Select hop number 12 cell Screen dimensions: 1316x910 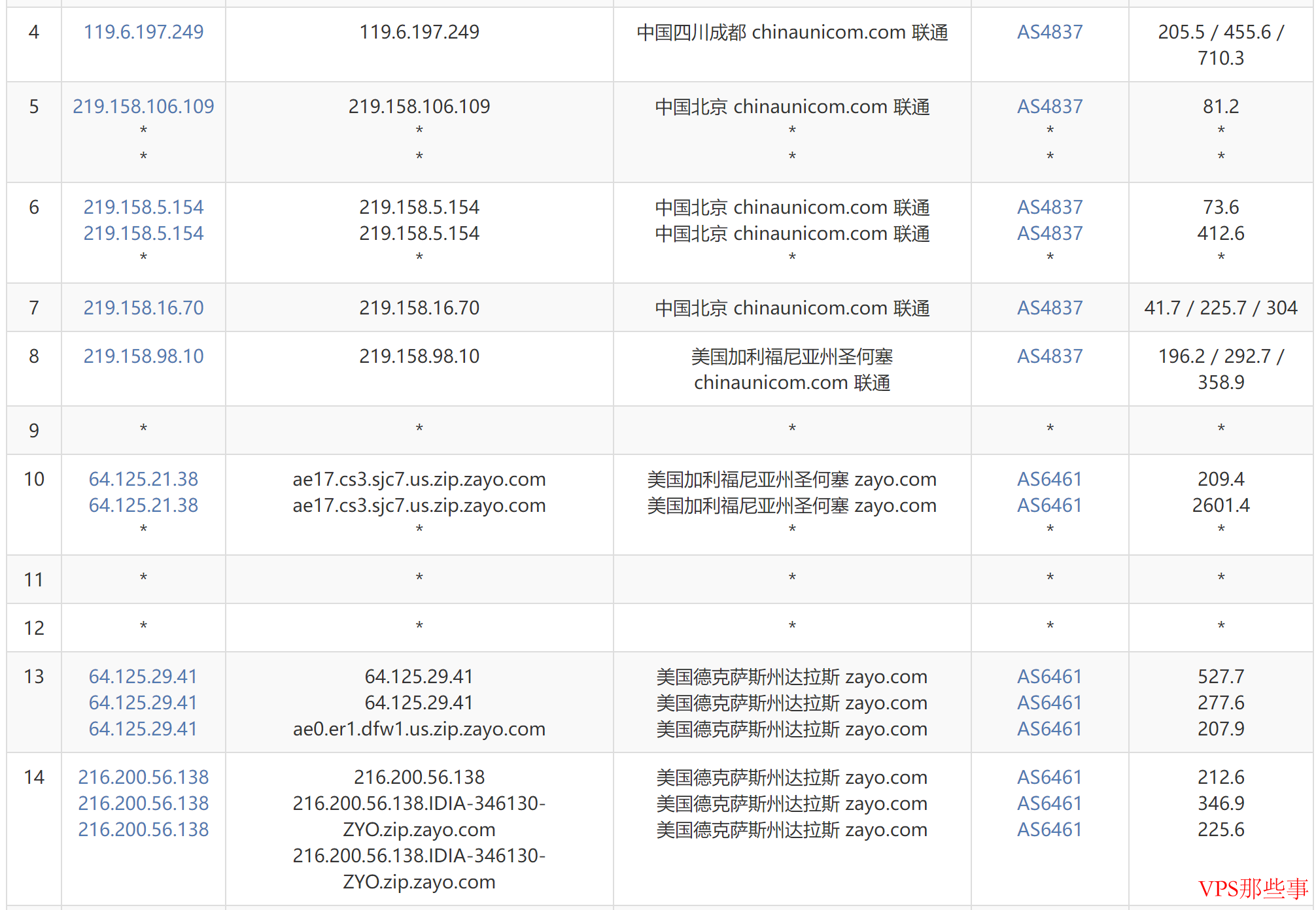(x=34, y=628)
